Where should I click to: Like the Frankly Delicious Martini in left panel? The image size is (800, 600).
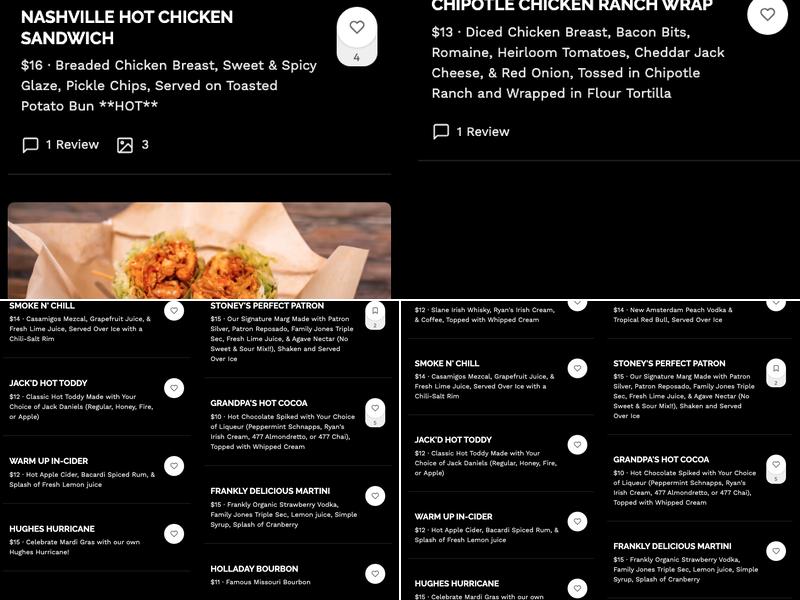(x=375, y=496)
